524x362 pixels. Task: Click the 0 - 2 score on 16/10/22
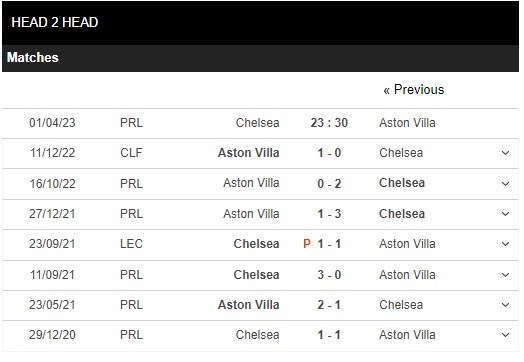(329, 184)
